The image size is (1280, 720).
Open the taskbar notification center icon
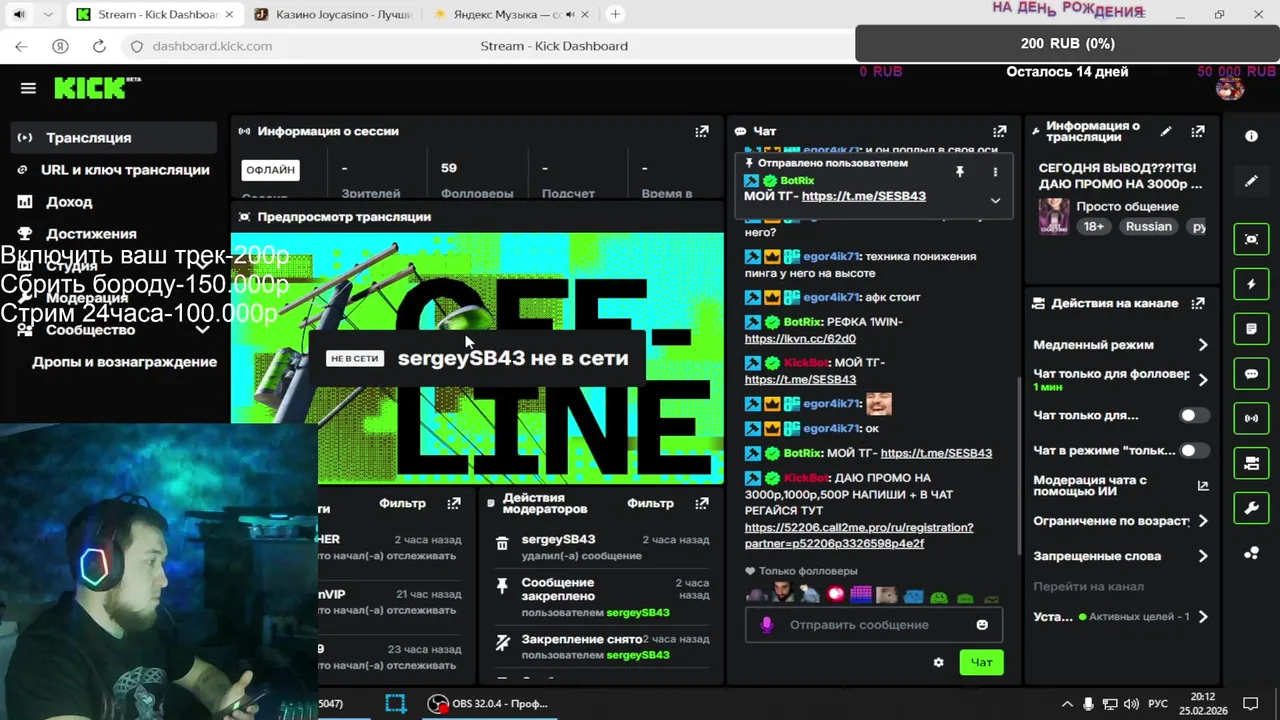[x=1250, y=704]
